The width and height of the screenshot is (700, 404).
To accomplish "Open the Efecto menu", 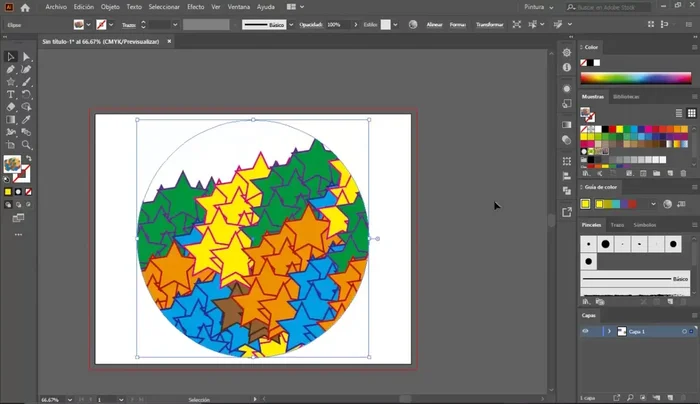I will (195, 7).
